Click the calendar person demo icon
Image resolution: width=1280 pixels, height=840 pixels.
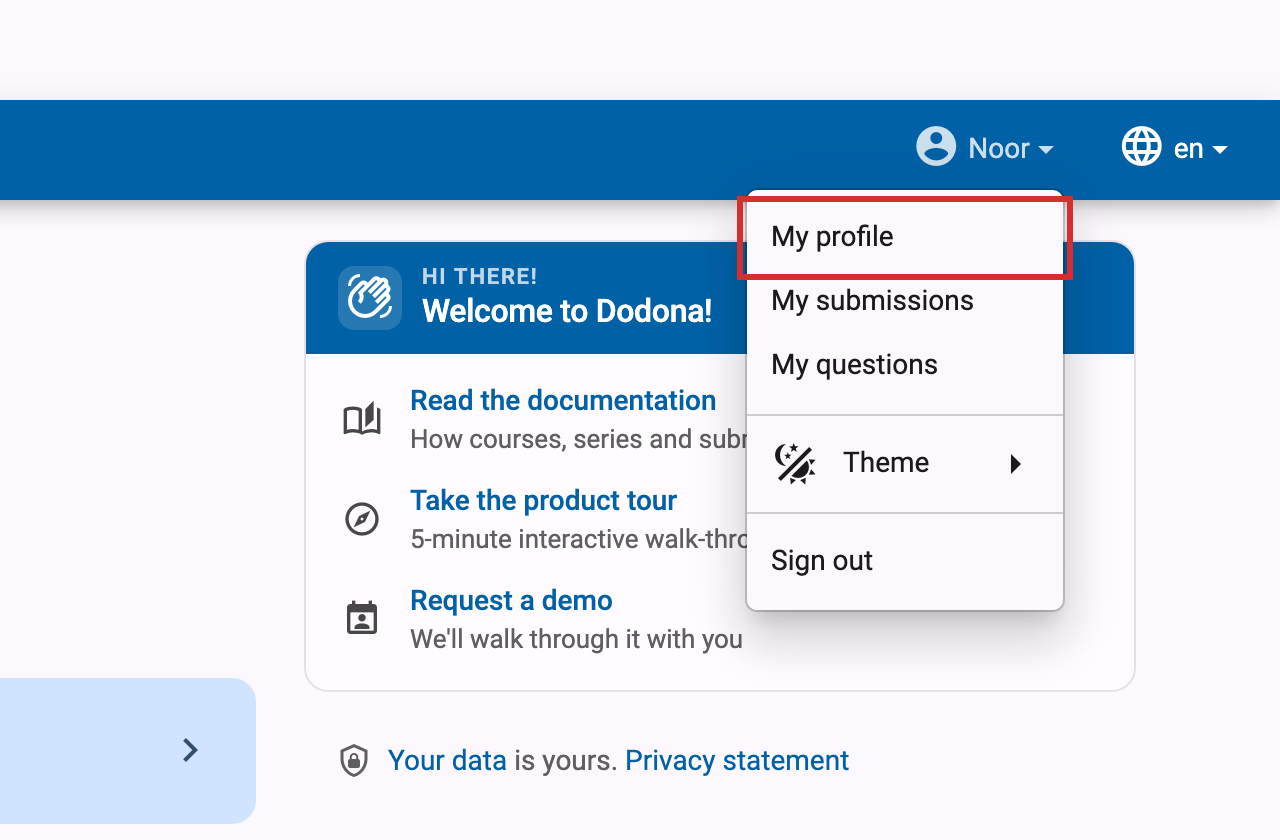point(362,618)
